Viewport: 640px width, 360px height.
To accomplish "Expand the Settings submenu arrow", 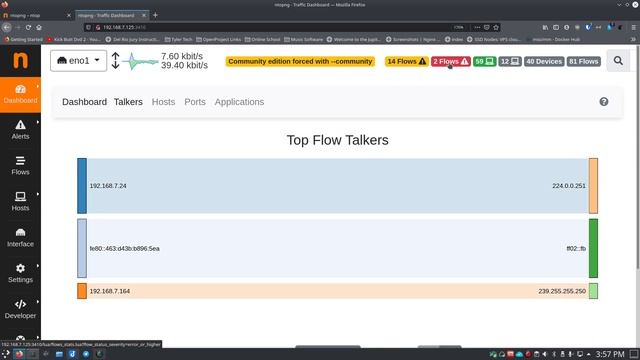I will click(x=38, y=266).
